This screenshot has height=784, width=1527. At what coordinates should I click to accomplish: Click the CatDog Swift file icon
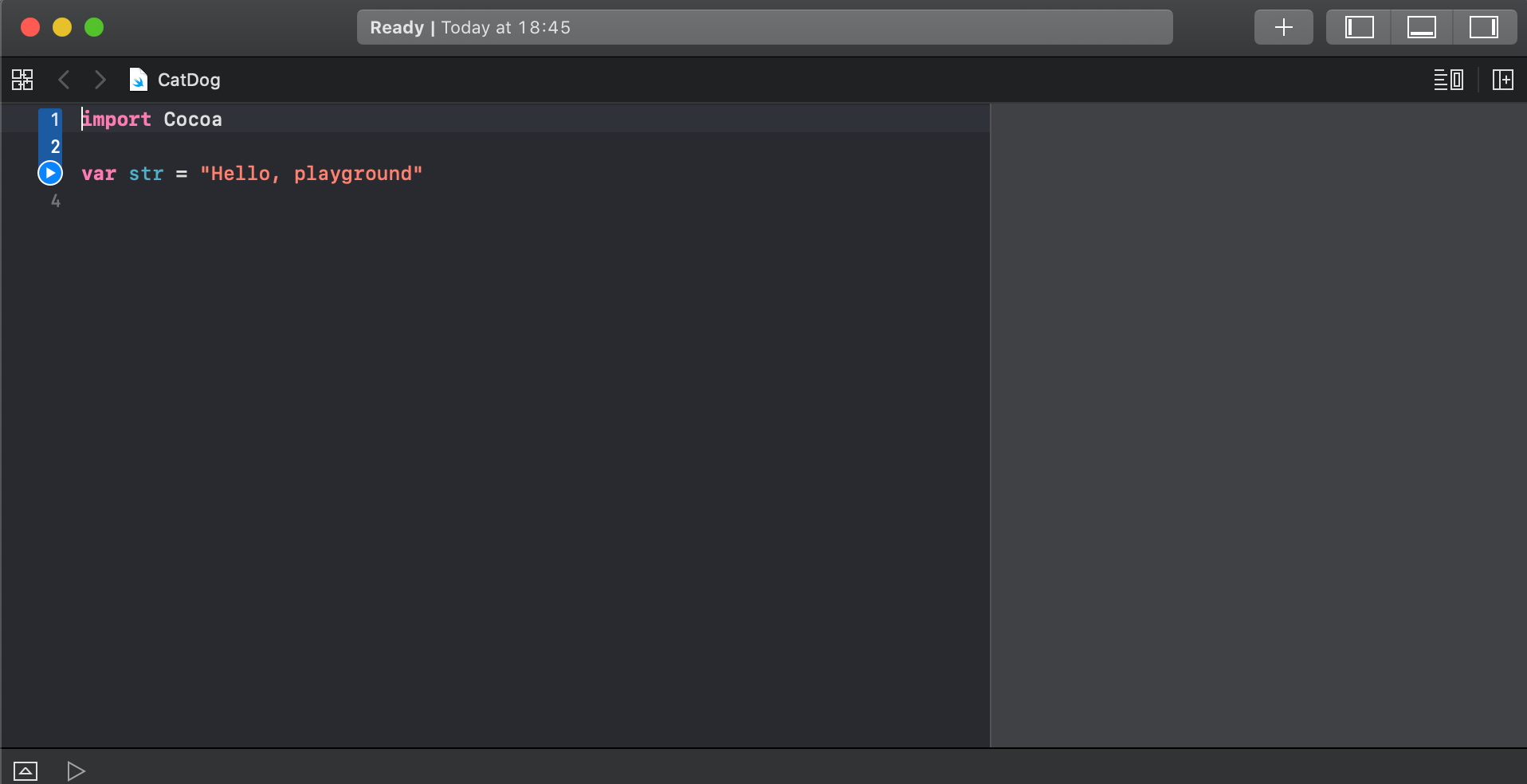coord(139,80)
